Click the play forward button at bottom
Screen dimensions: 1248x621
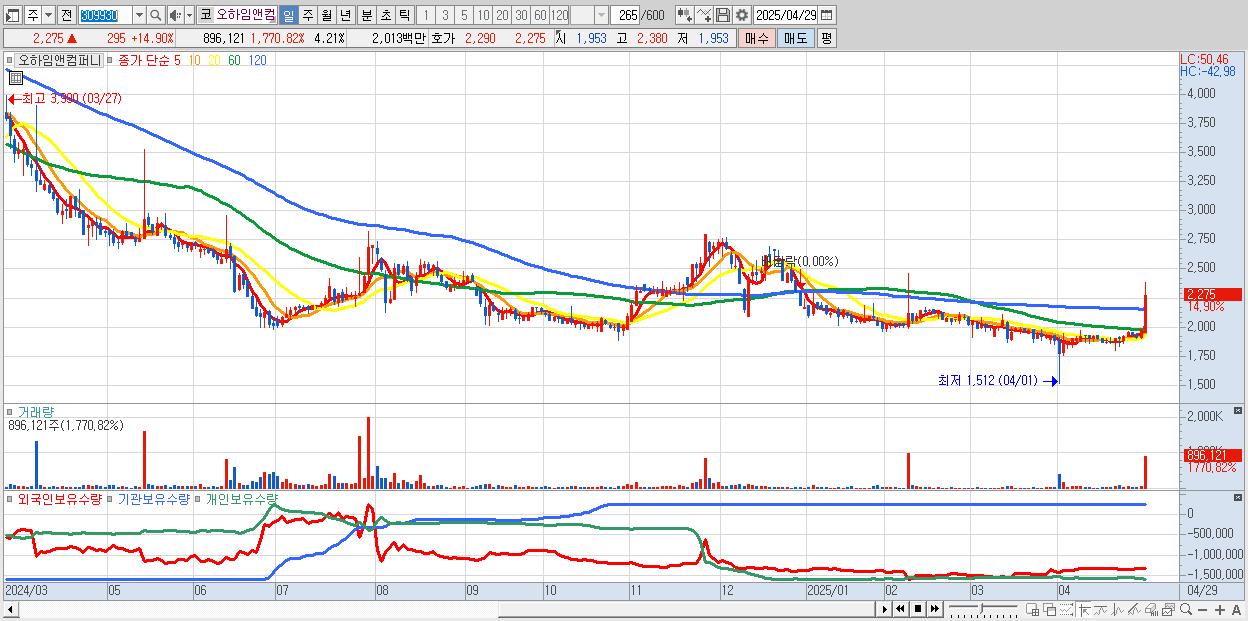point(885,609)
